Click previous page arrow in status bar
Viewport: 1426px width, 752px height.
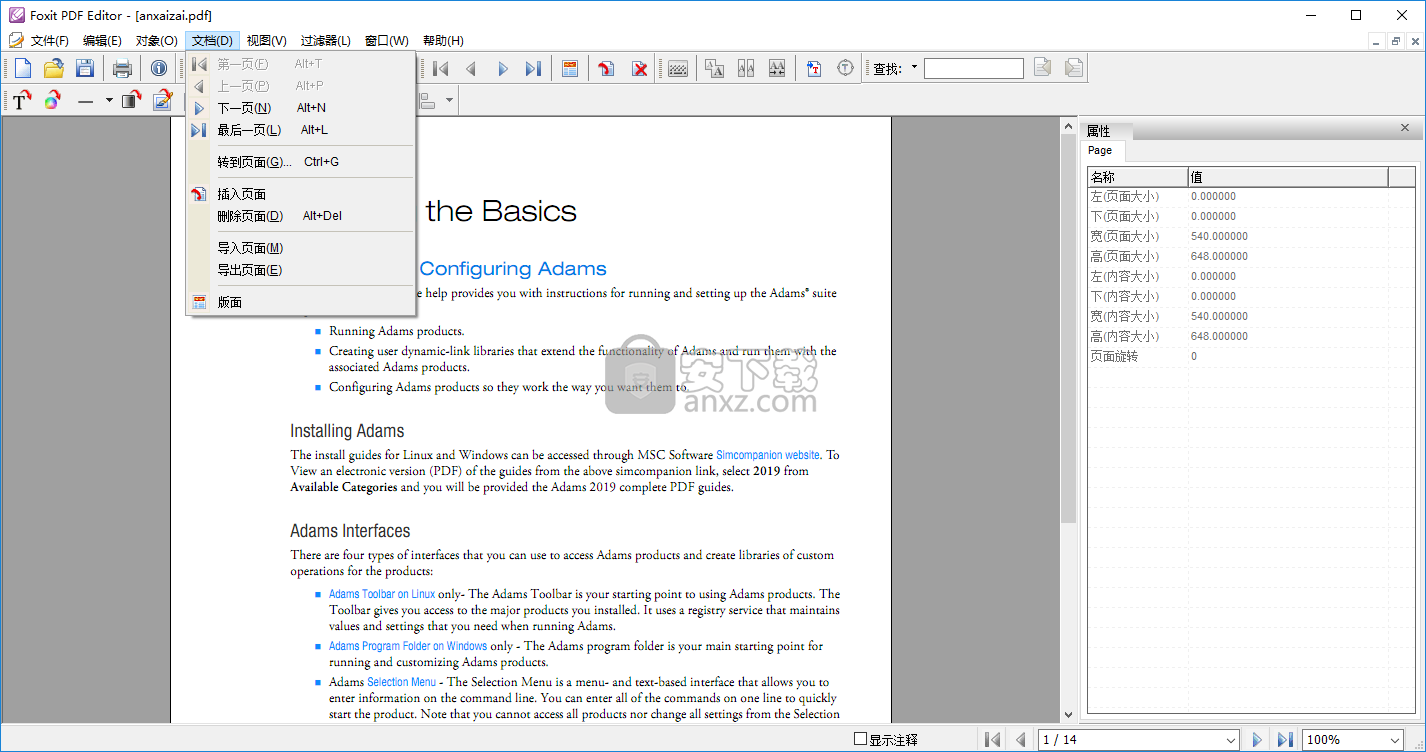pyautogui.click(x=1021, y=740)
